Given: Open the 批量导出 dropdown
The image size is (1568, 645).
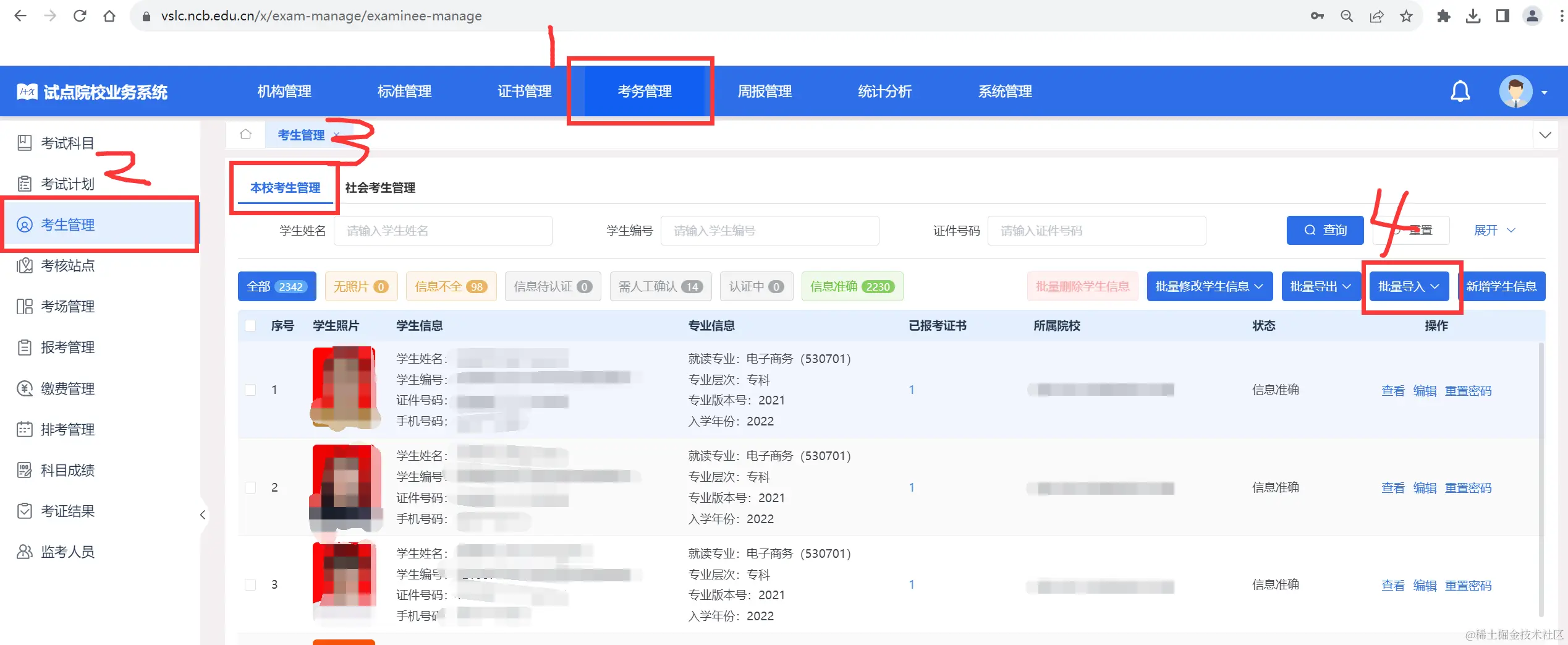Looking at the screenshot, I should [1321, 286].
